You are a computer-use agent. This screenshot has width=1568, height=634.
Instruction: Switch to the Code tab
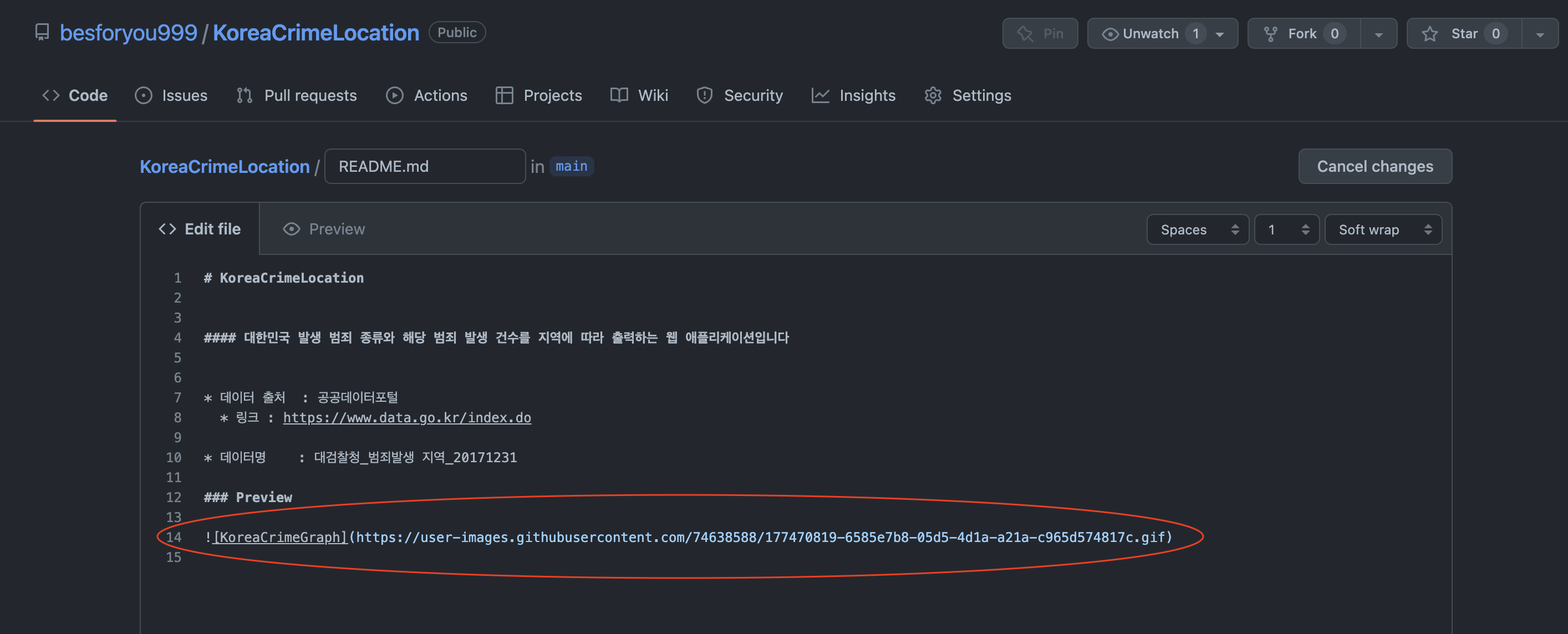tap(75, 95)
